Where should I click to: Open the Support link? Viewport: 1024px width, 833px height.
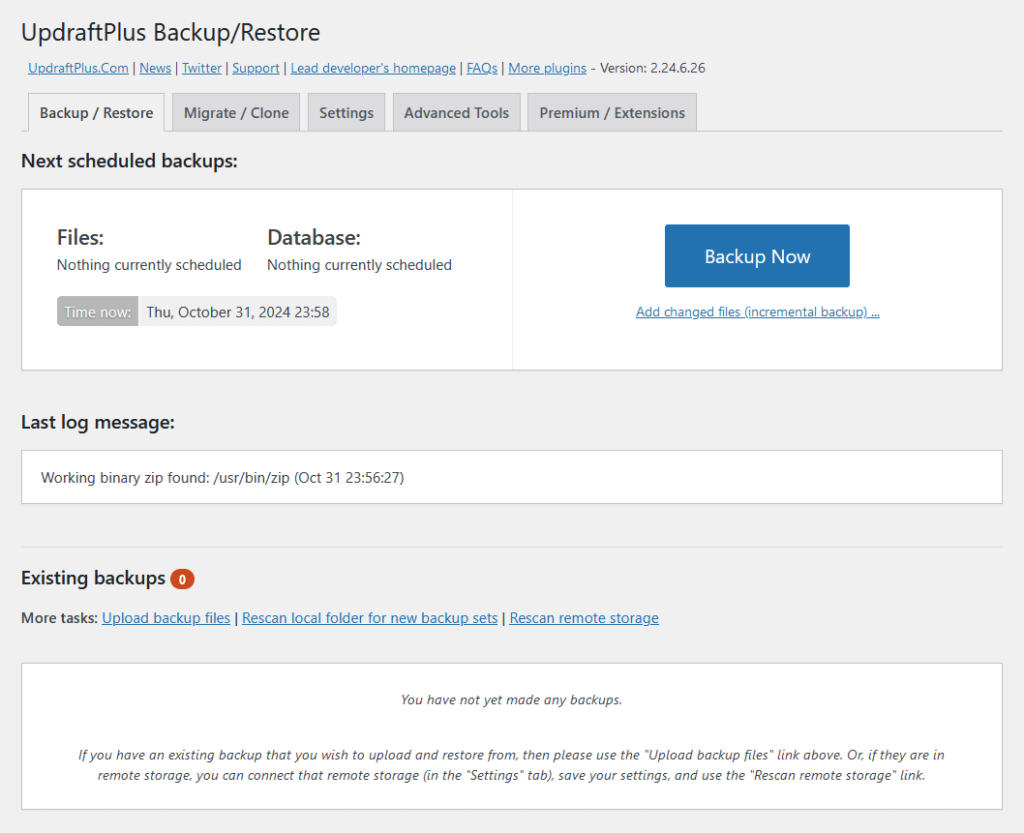(x=256, y=68)
